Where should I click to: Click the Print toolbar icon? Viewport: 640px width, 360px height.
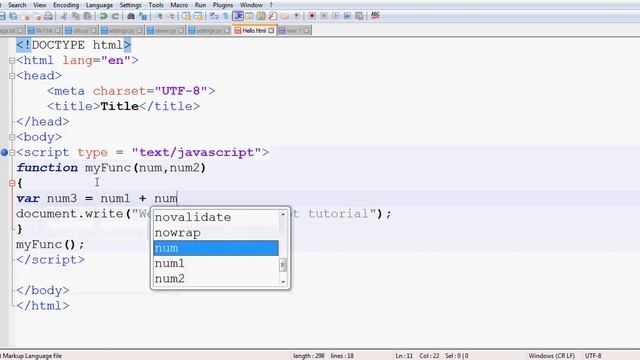pos(48,16)
